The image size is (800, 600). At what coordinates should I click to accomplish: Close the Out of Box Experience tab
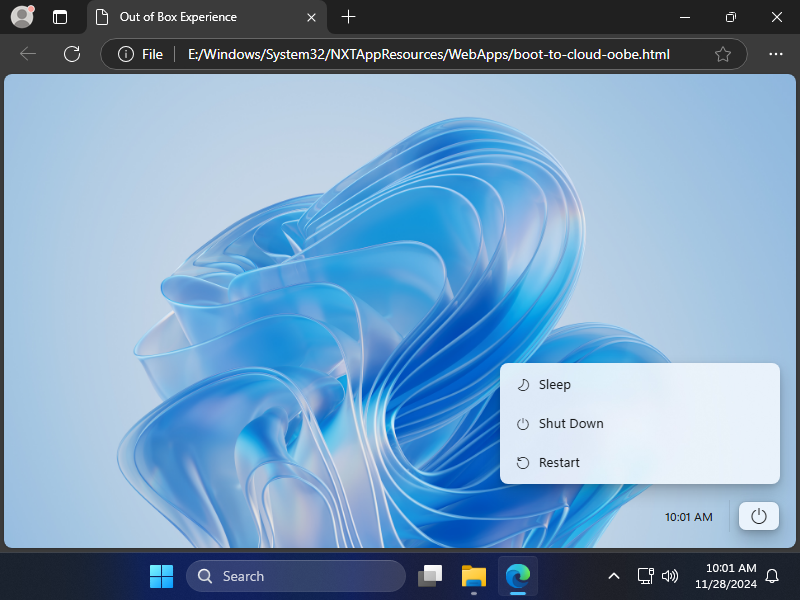[311, 17]
